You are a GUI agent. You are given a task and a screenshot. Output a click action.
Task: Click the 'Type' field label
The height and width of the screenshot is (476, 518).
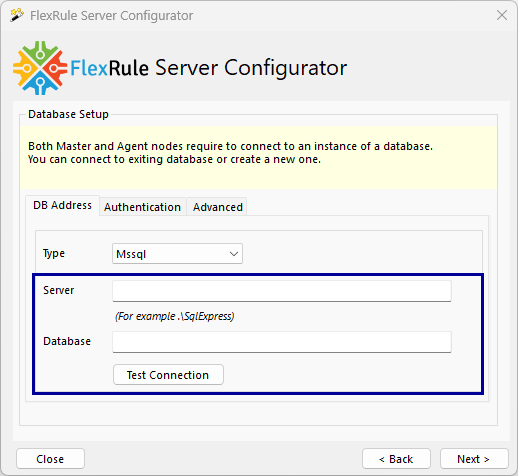click(x=54, y=254)
